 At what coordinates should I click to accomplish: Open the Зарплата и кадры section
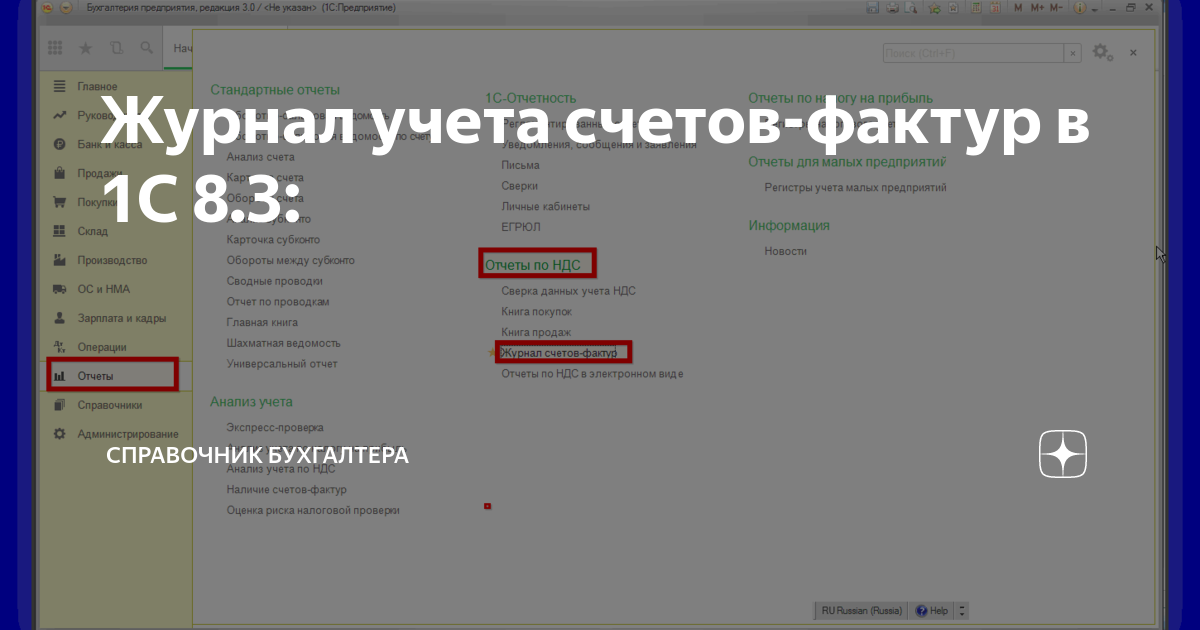122,318
